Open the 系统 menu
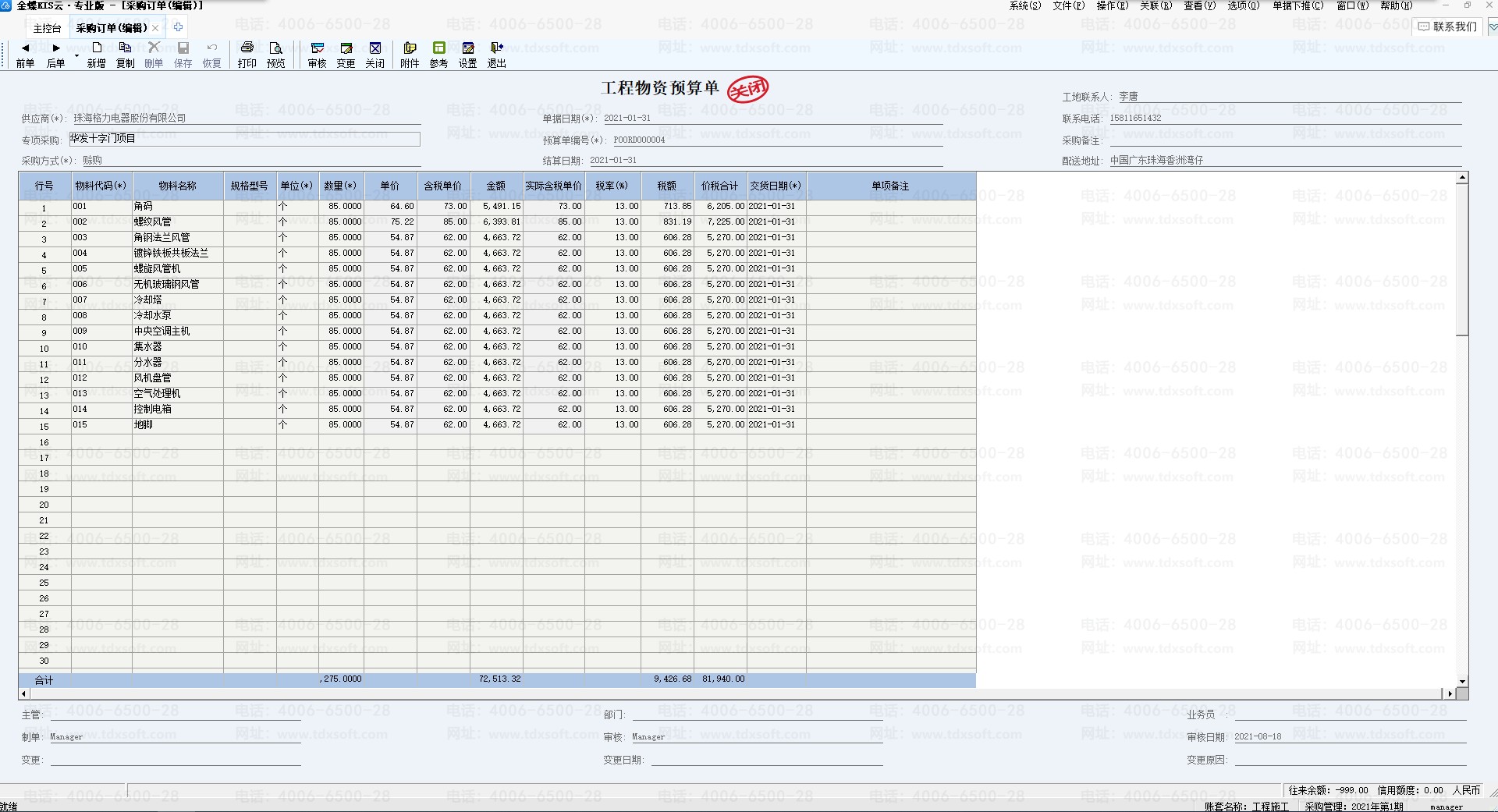Image resolution: width=1498 pixels, height=812 pixels. click(1024, 5)
